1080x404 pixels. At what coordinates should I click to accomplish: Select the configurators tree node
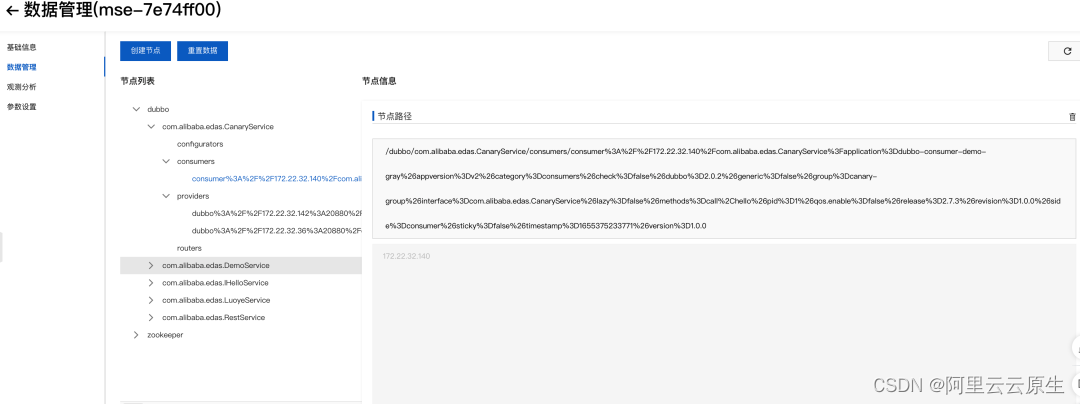pos(200,144)
